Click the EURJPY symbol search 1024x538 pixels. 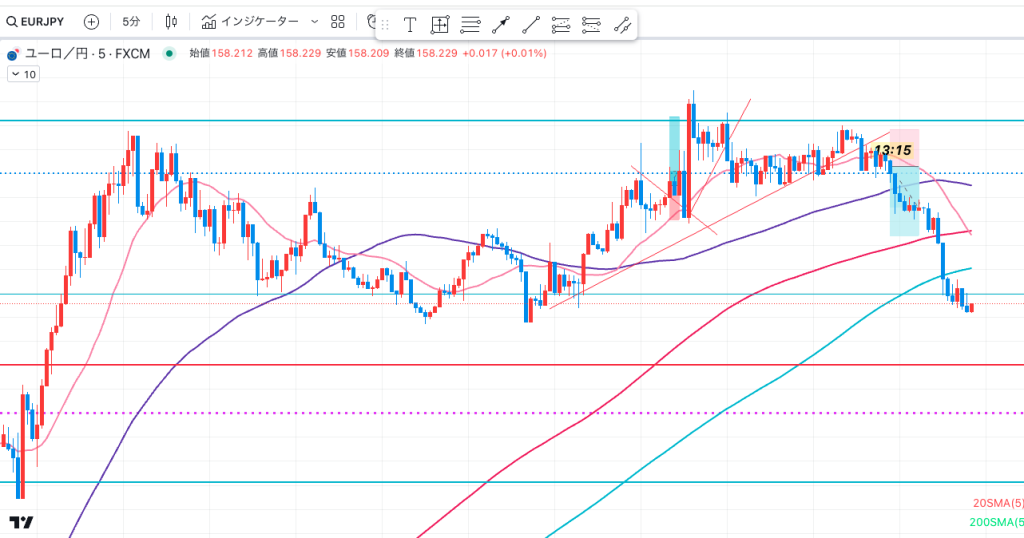[x=40, y=21]
